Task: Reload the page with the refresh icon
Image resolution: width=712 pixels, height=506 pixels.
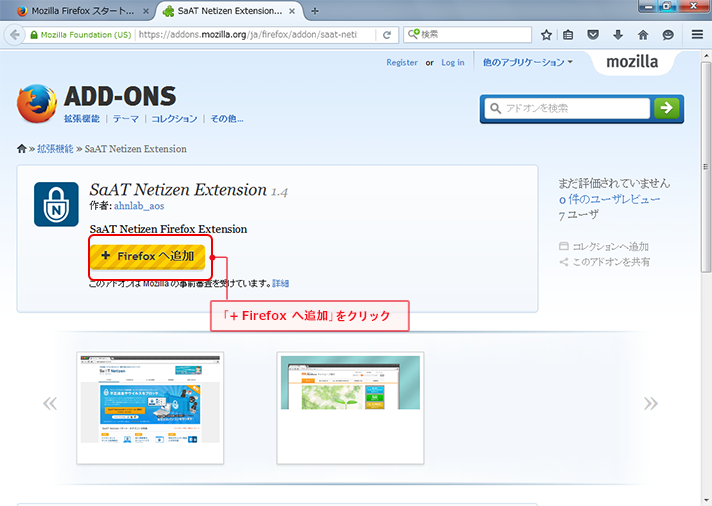Action: (387, 35)
